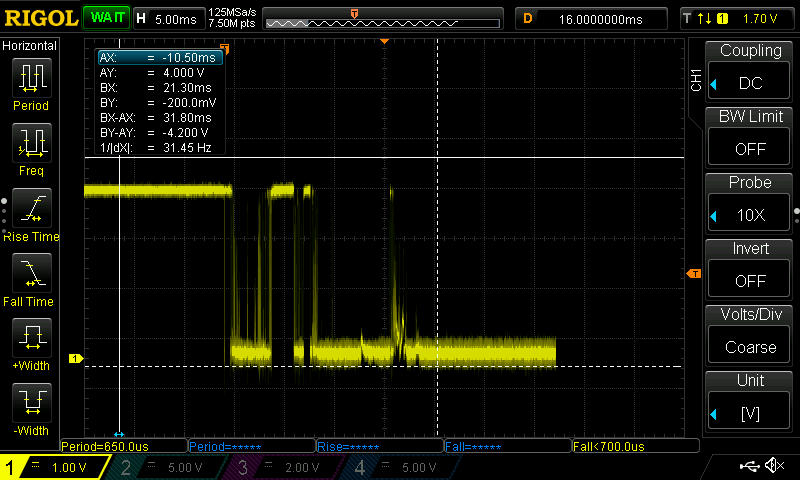Click the delay 16.0000000ms field
Screen dimensions: 800x480
tap(592, 18)
